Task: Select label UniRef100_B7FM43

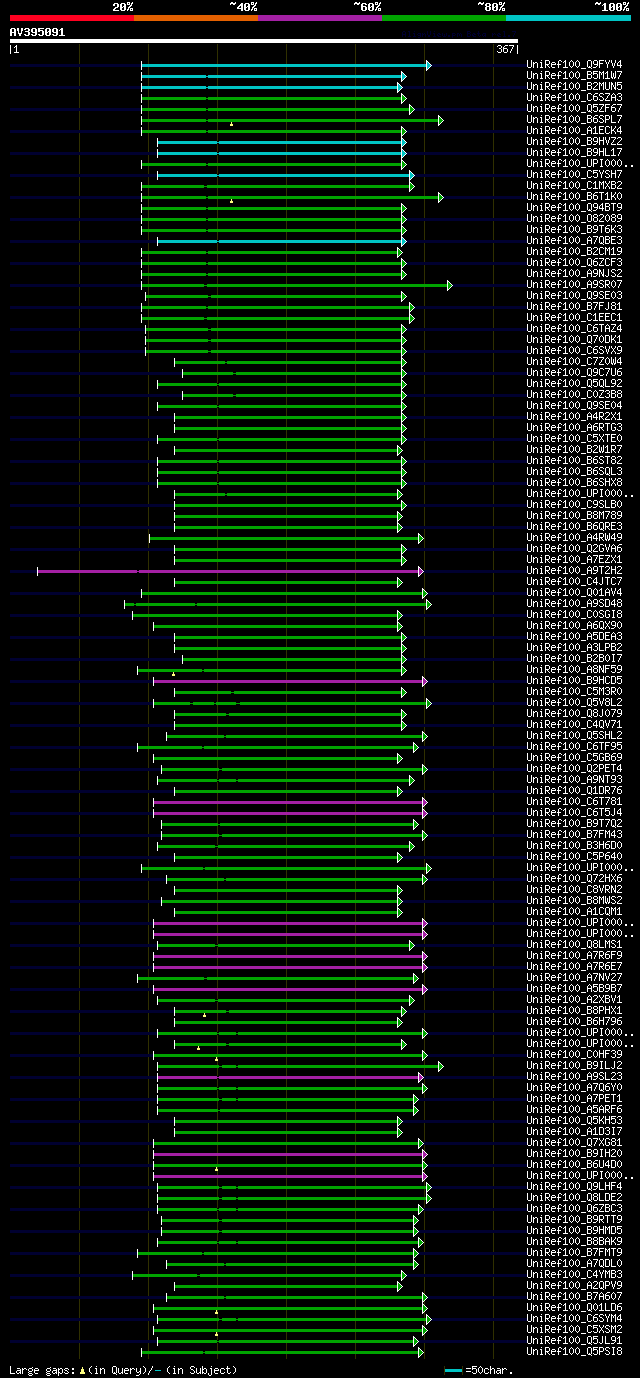Action: point(574,835)
